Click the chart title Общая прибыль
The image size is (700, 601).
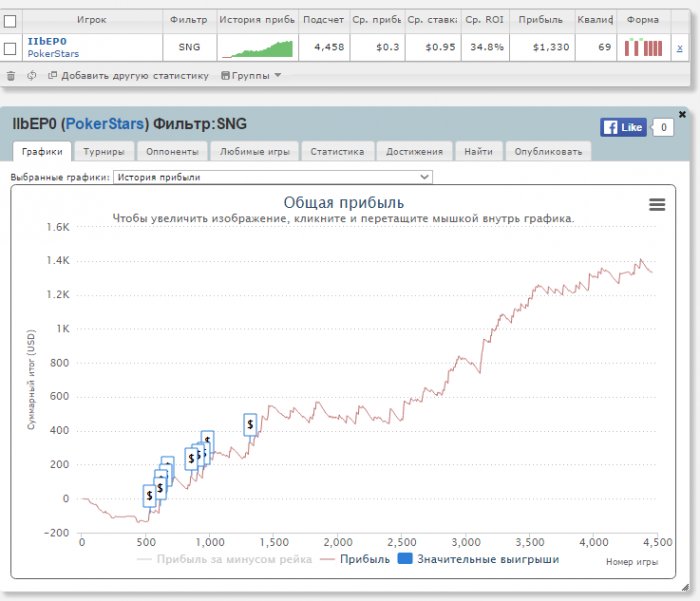click(344, 203)
